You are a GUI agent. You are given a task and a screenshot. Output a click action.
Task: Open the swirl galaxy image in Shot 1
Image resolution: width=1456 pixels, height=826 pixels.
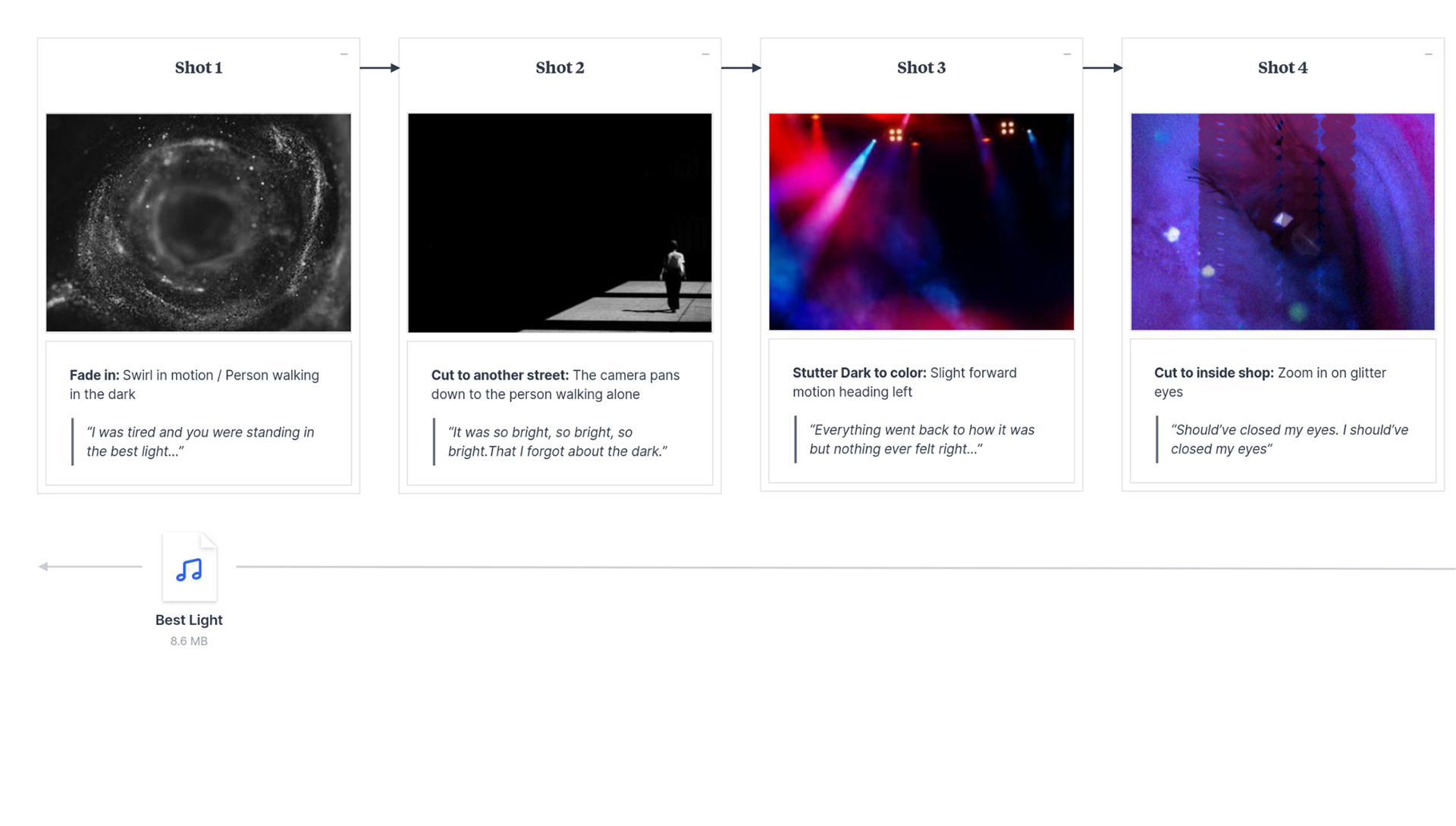199,223
